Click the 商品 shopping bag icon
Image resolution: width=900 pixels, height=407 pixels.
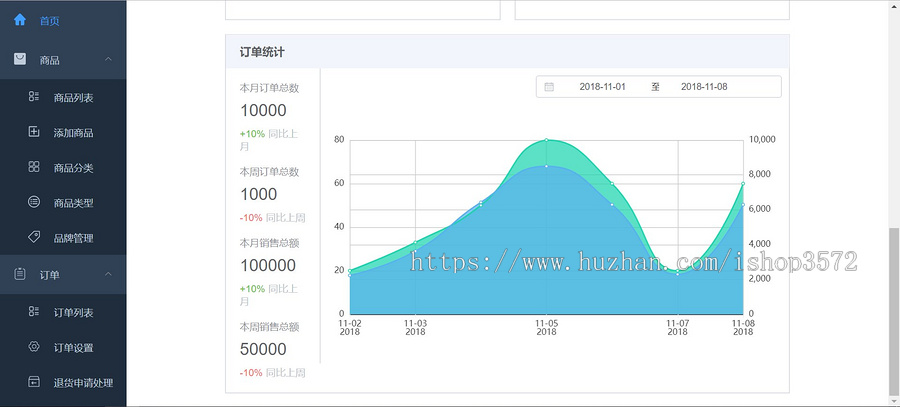tap(20, 59)
